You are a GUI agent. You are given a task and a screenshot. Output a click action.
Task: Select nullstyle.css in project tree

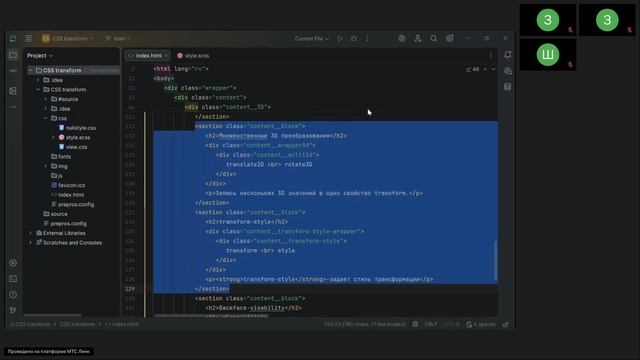77,128
